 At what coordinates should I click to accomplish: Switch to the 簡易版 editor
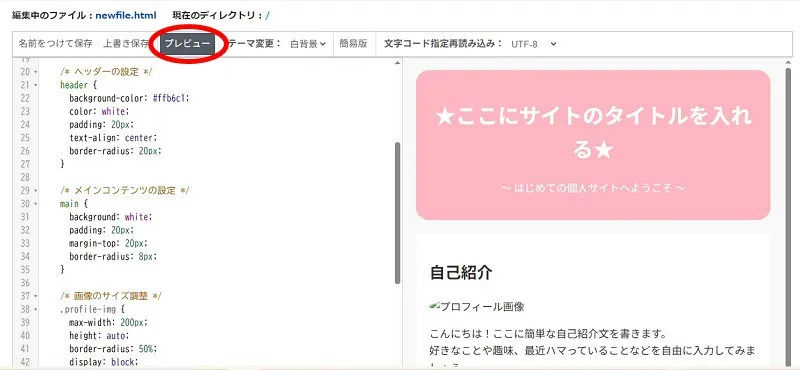pyautogui.click(x=354, y=43)
